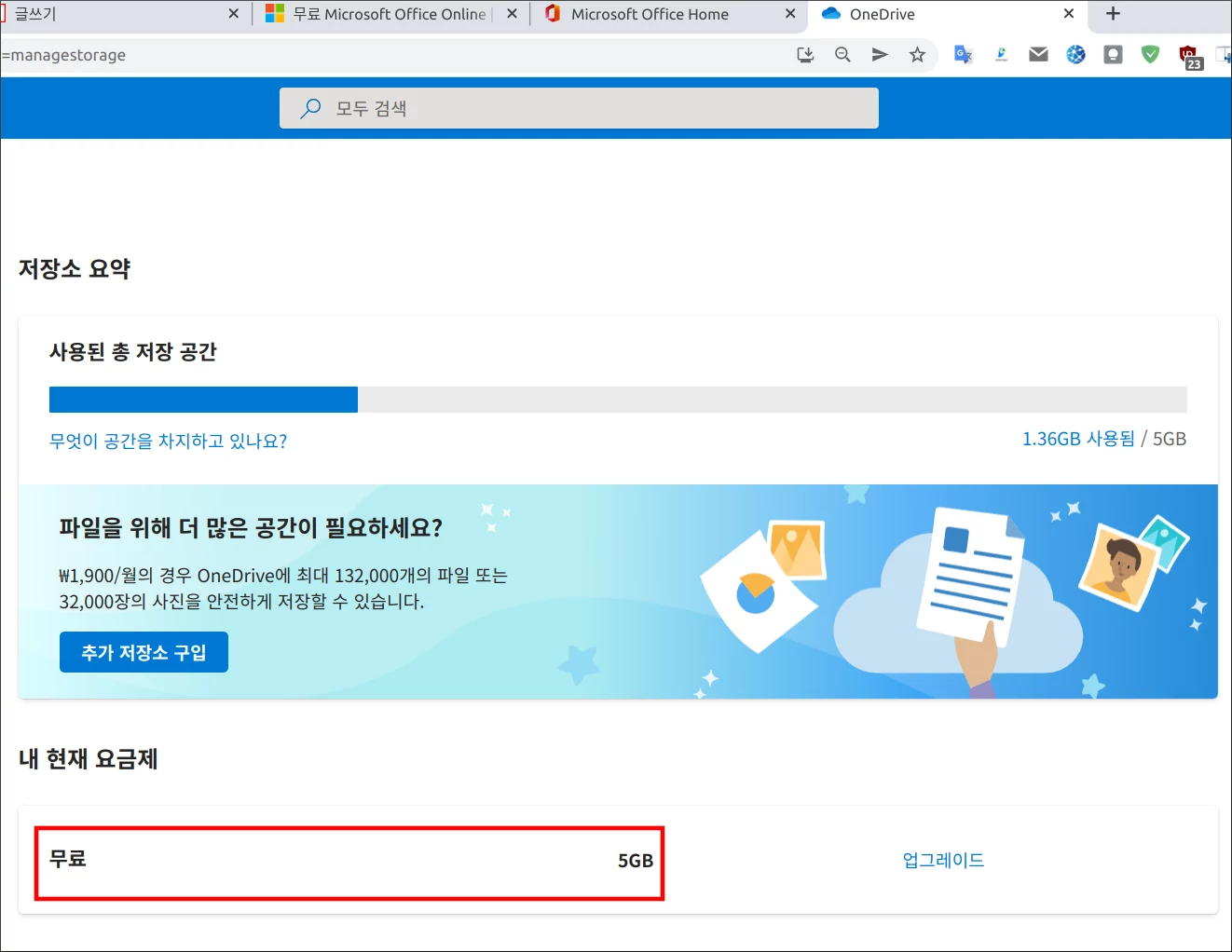The width and height of the screenshot is (1232, 952).
Task: Click the install app icon in address bar
Action: click(805, 55)
